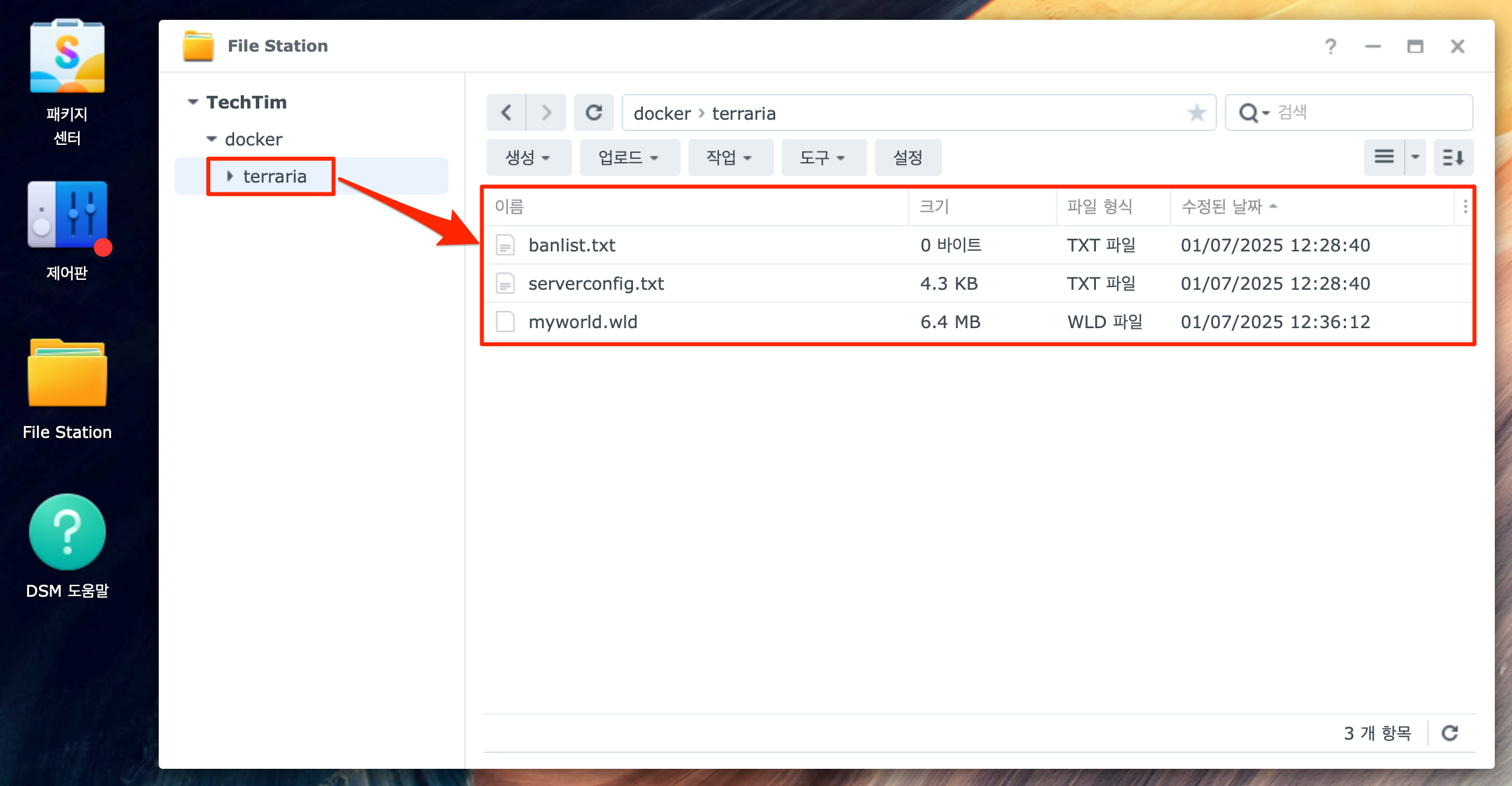The width and height of the screenshot is (1512, 786).
Task: Collapse the docker tree node arrow
Action: coord(212,139)
